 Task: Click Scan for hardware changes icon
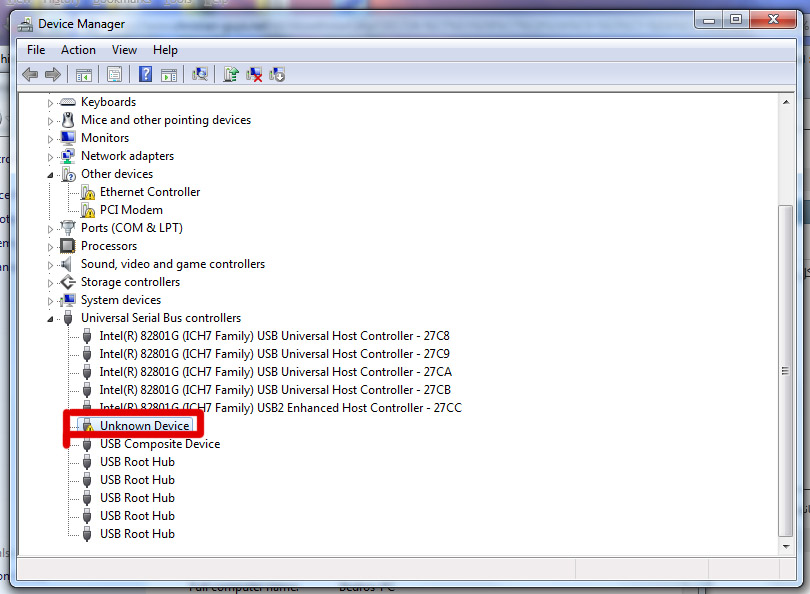click(x=200, y=75)
